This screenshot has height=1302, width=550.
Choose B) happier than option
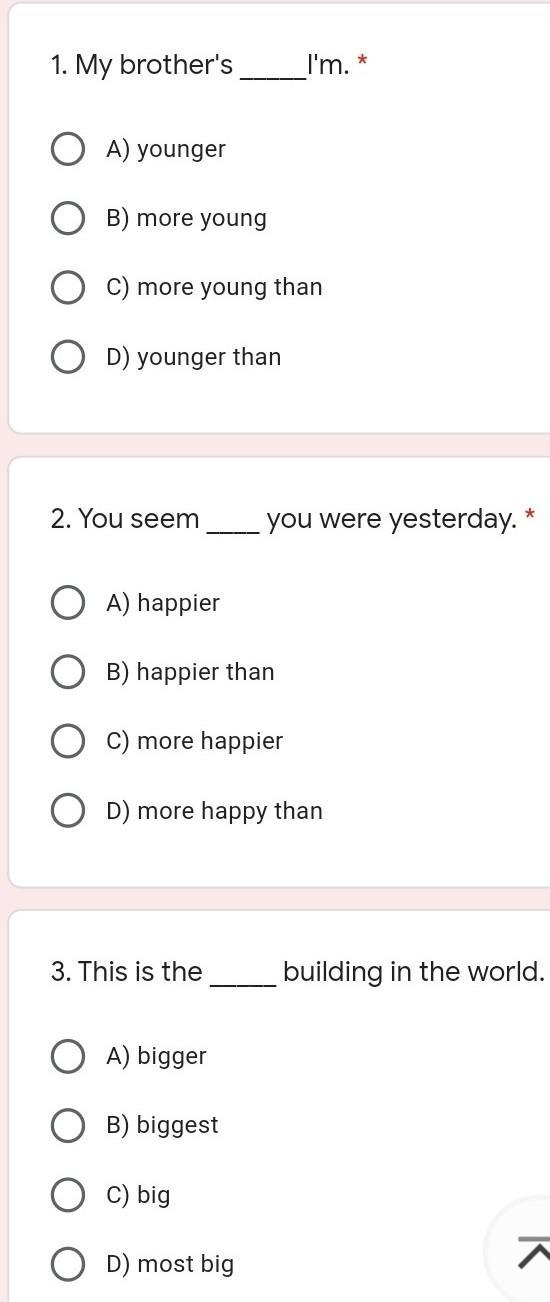pos(67,672)
